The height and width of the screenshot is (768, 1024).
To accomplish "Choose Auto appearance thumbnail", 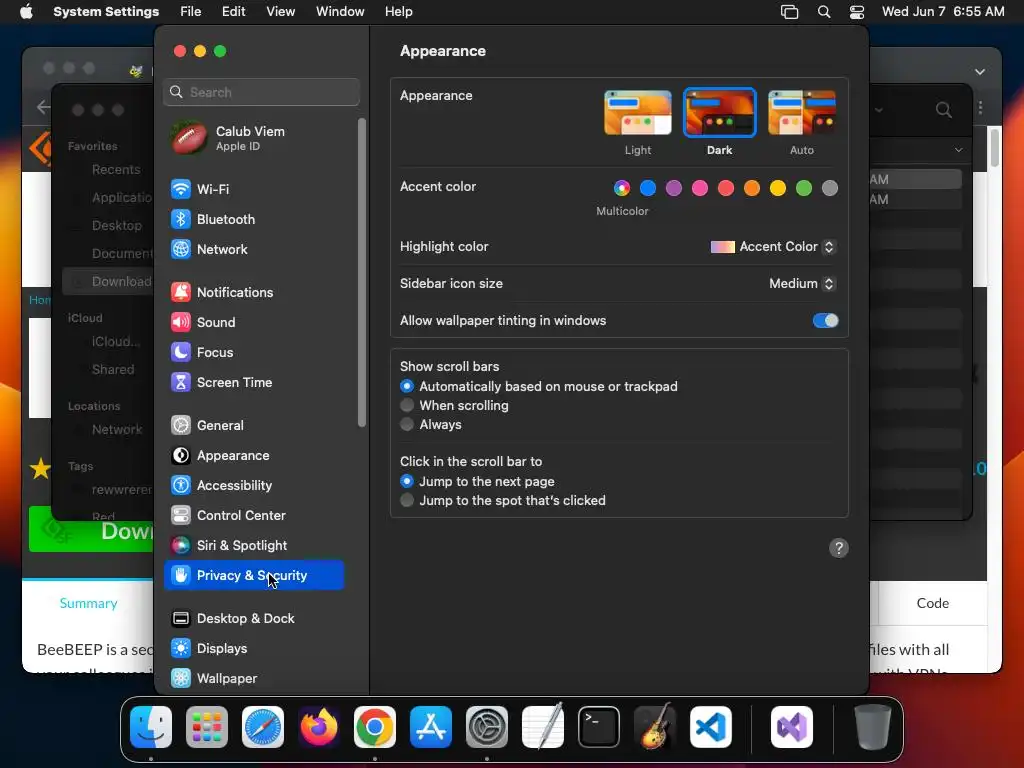I will click(x=802, y=113).
